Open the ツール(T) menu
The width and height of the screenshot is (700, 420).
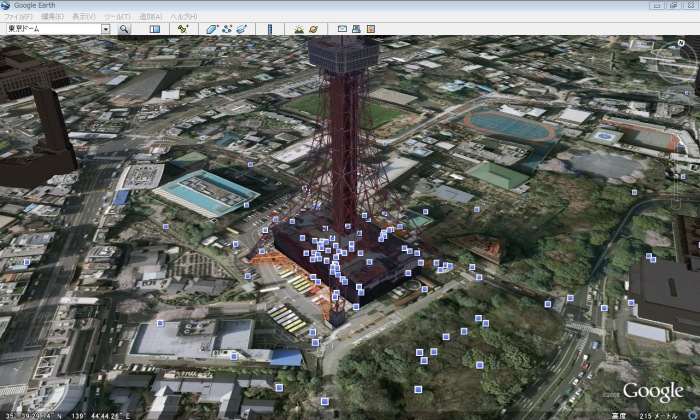pyautogui.click(x=117, y=16)
